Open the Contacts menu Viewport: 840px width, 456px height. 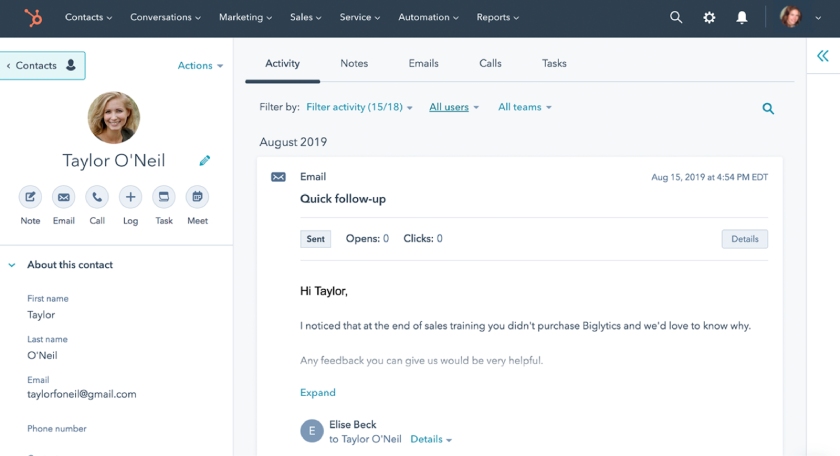click(88, 17)
